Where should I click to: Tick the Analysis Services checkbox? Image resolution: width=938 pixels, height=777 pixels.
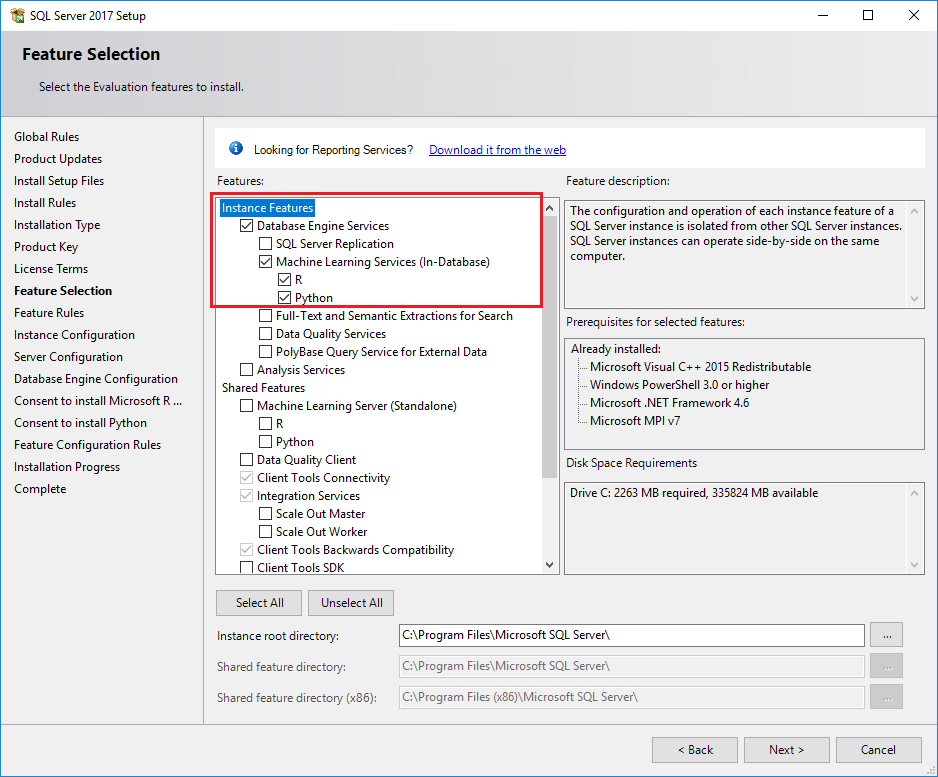point(246,370)
